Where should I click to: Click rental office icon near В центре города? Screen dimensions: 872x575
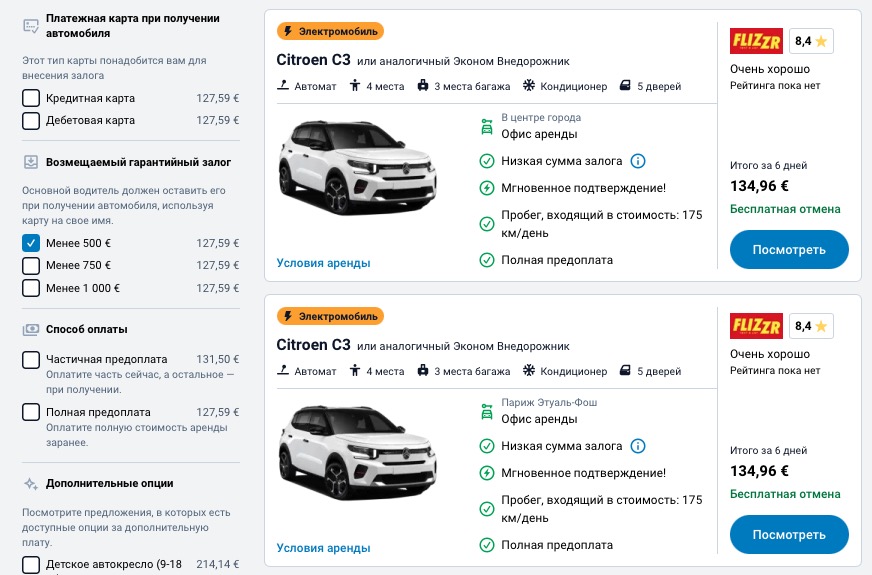(x=487, y=127)
